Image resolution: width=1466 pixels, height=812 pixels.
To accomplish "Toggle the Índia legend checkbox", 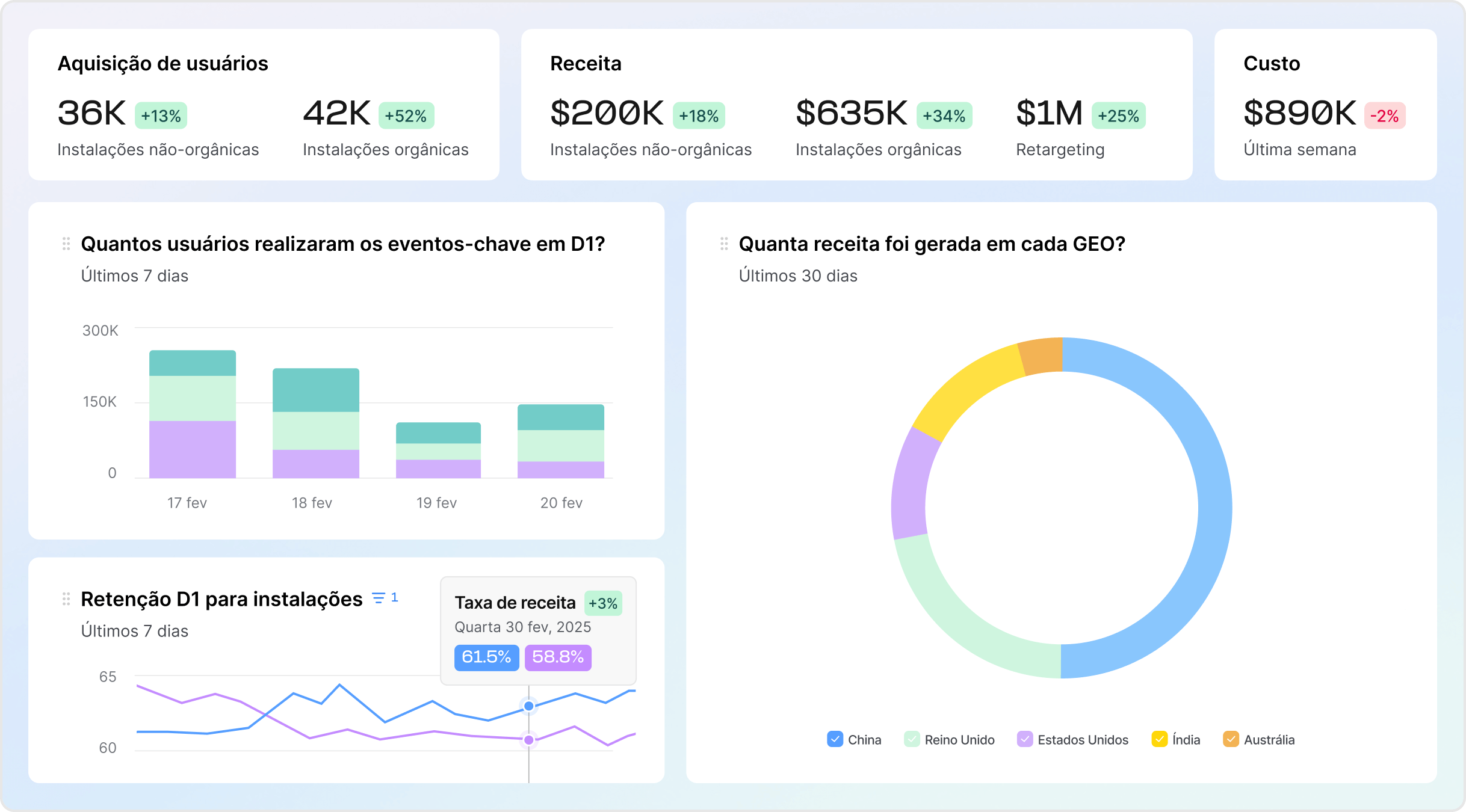I will pyautogui.click(x=1159, y=739).
